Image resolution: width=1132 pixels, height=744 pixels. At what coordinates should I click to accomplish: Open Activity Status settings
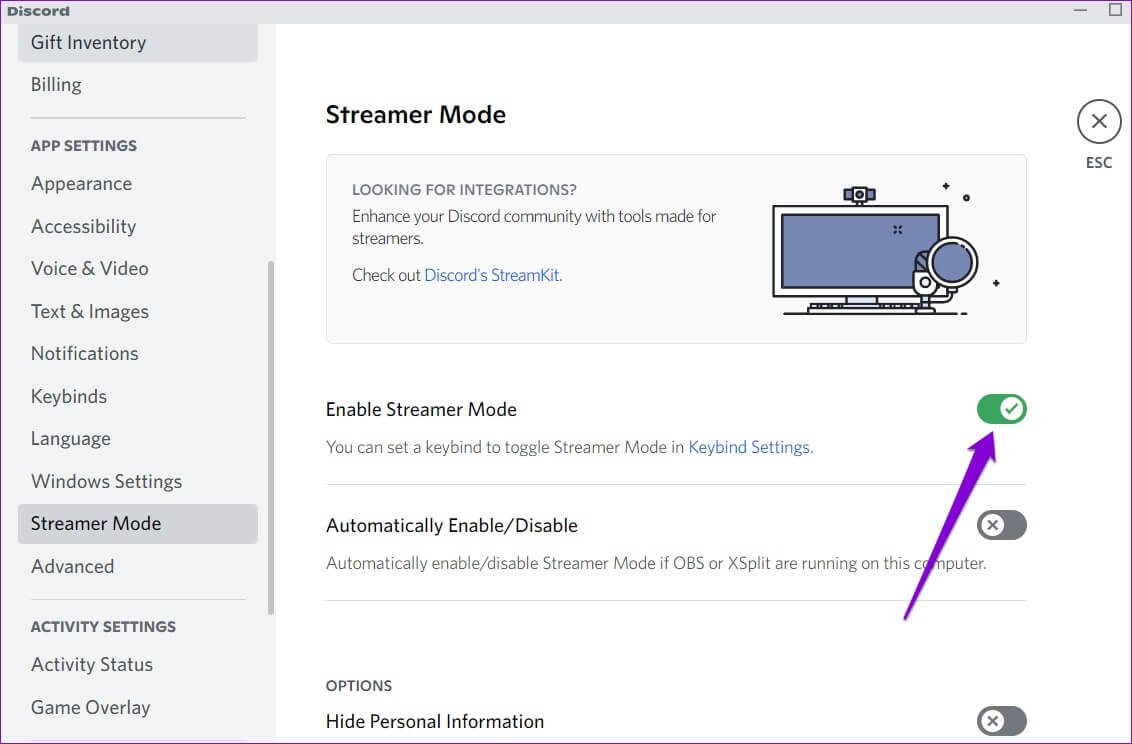point(138,665)
